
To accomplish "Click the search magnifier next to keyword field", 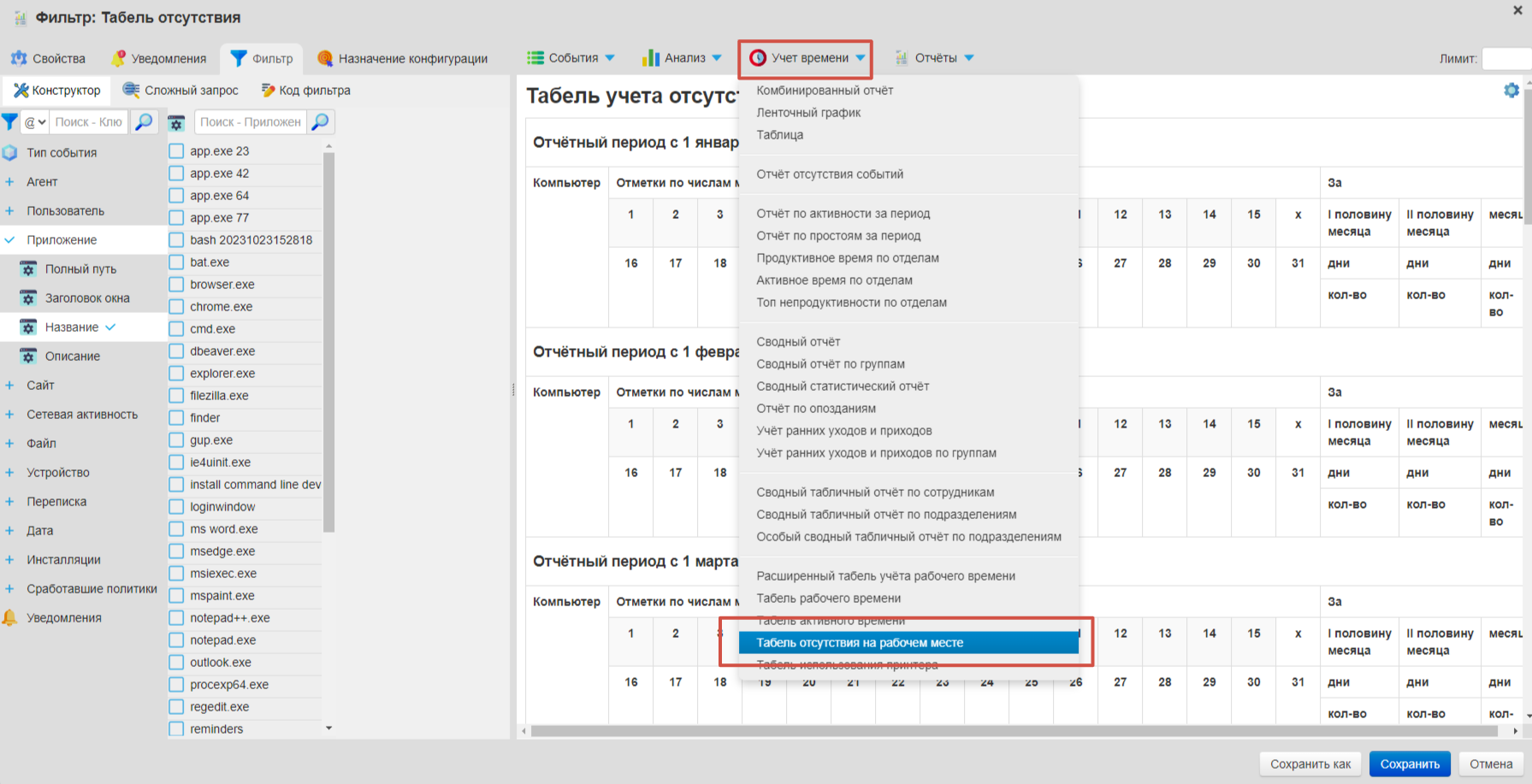I will (x=144, y=122).
